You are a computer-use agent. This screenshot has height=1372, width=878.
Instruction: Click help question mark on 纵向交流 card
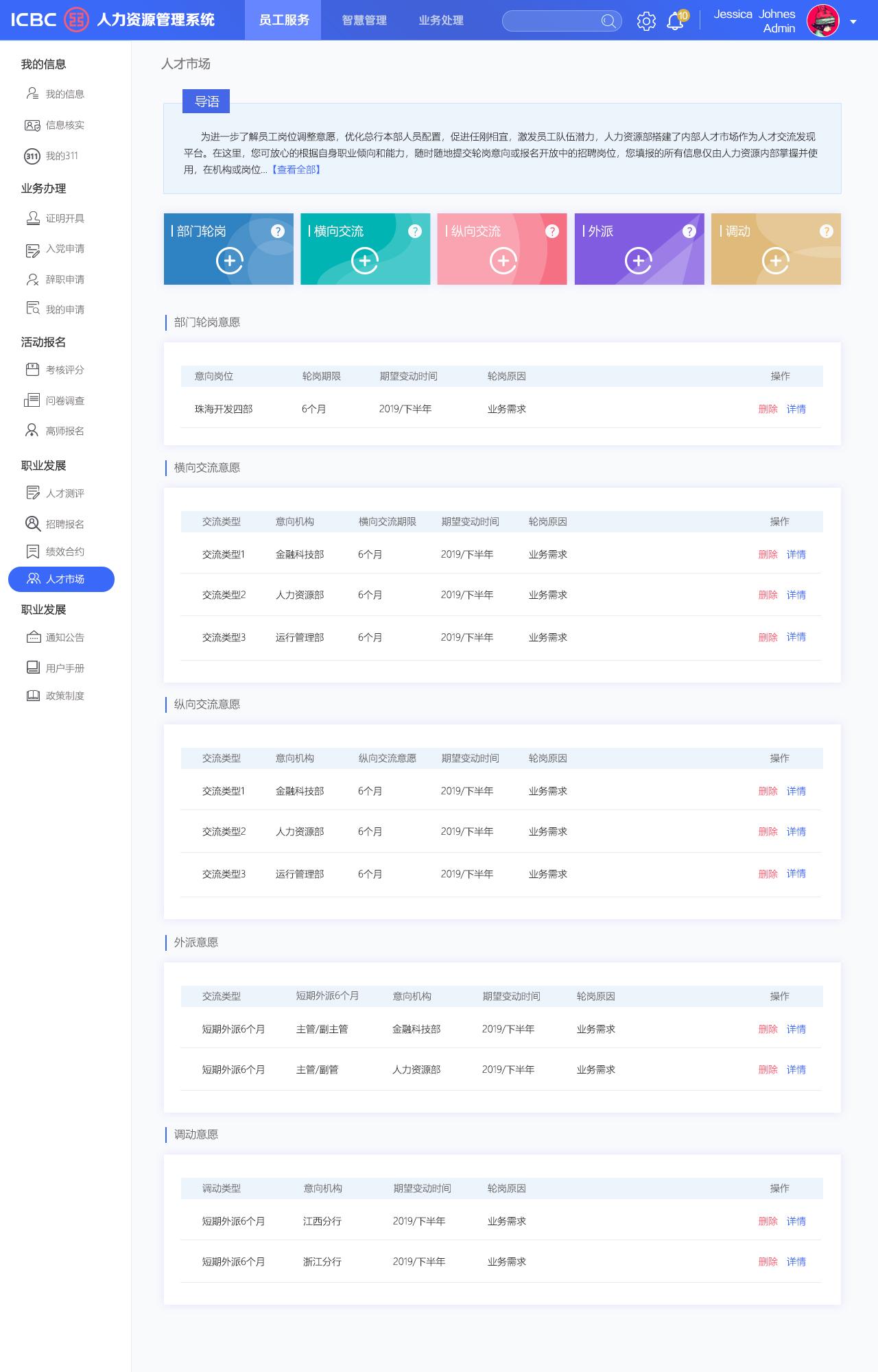tap(552, 231)
